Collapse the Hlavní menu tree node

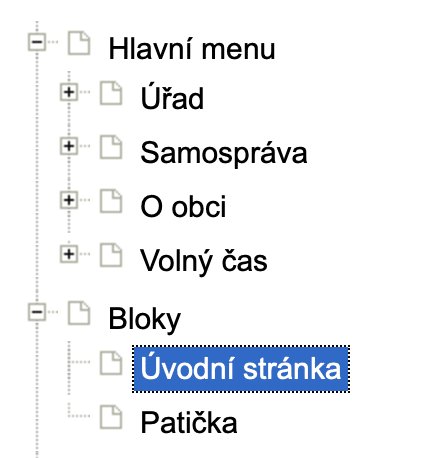[x=37, y=42]
